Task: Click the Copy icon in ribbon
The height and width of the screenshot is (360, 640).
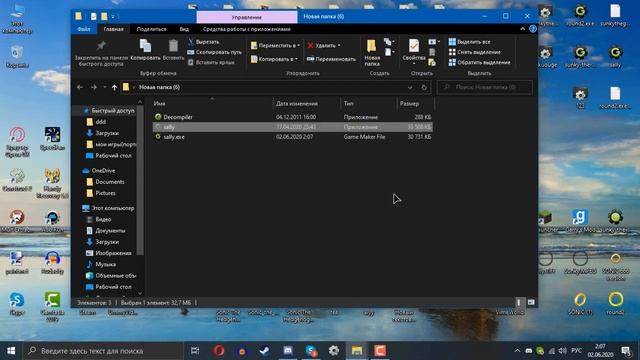Action: [145, 46]
